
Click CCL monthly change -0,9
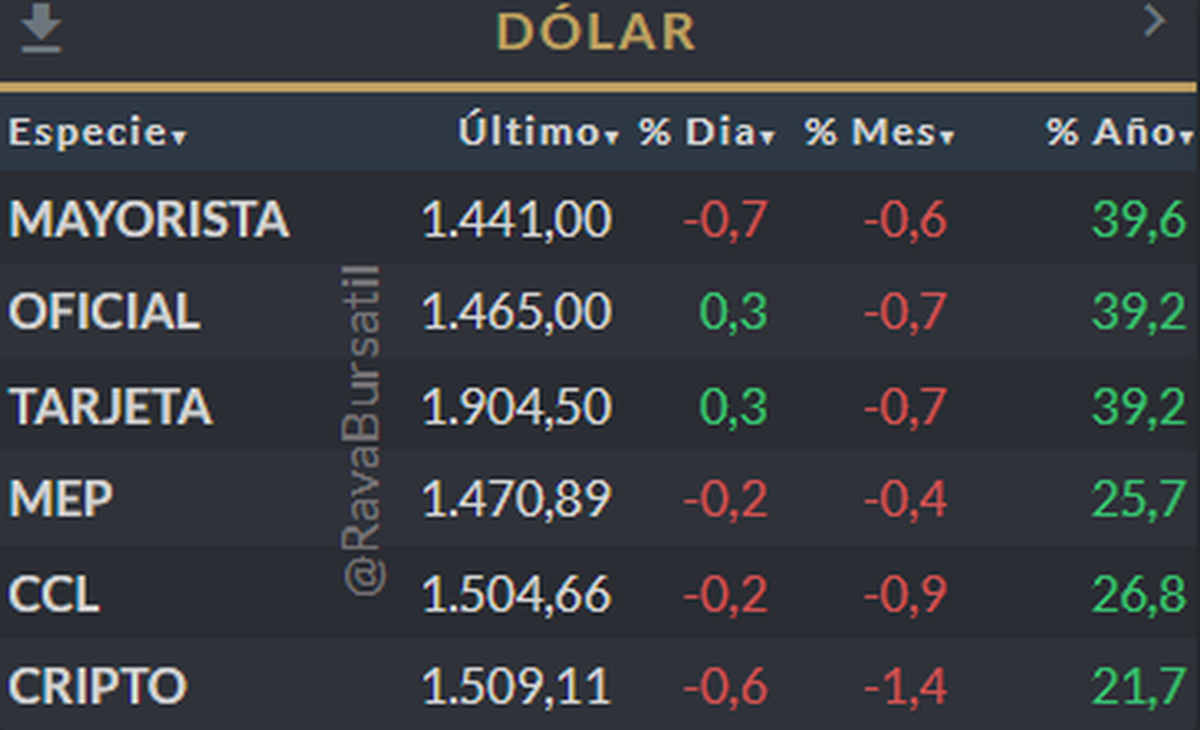[905, 594]
